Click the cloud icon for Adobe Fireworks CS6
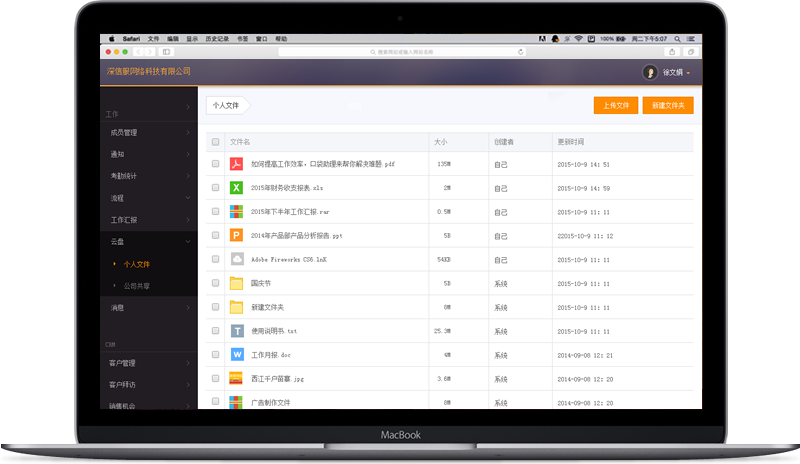 point(237,259)
